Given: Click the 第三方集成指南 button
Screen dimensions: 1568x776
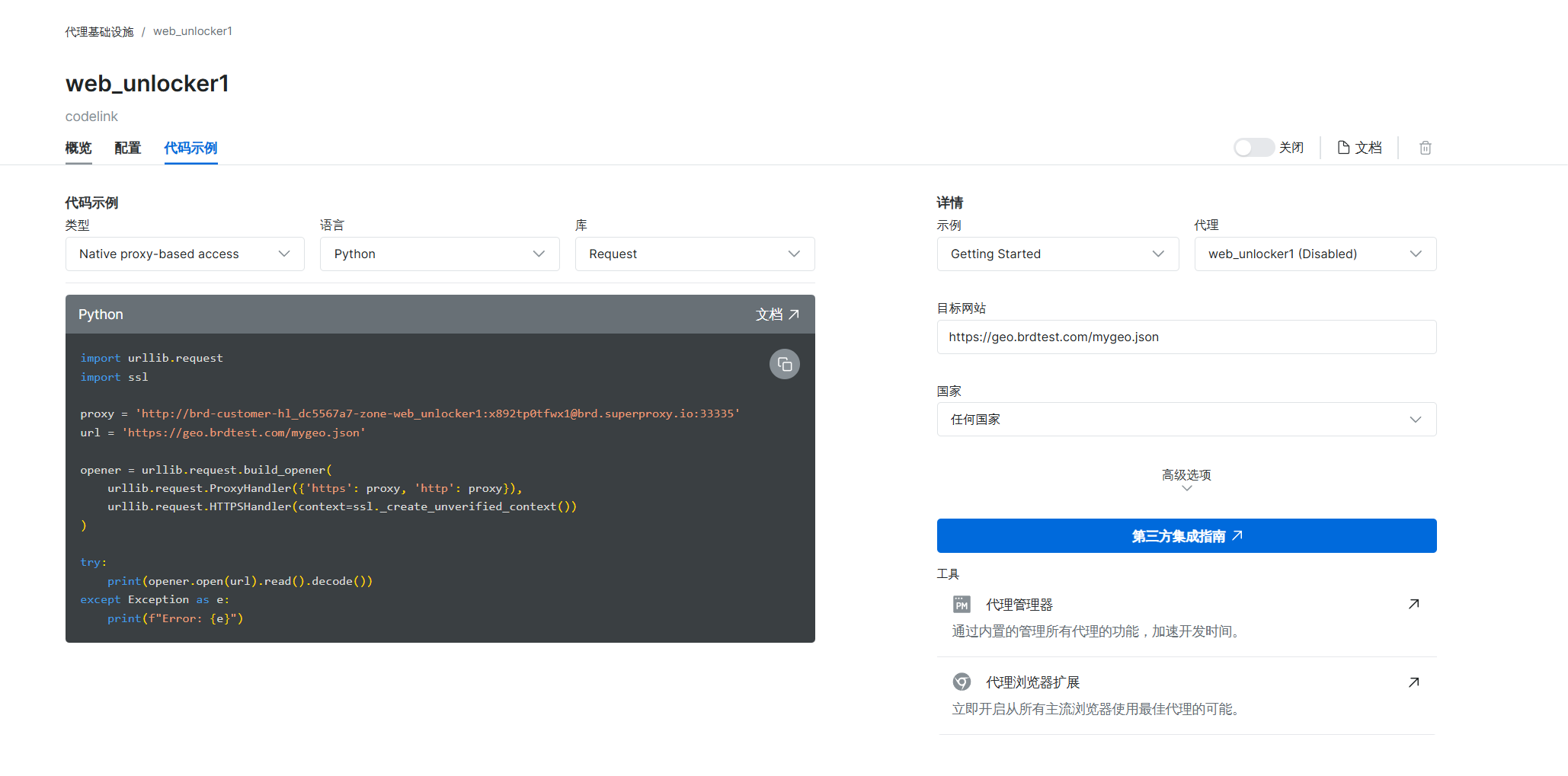Looking at the screenshot, I should pos(1186,536).
